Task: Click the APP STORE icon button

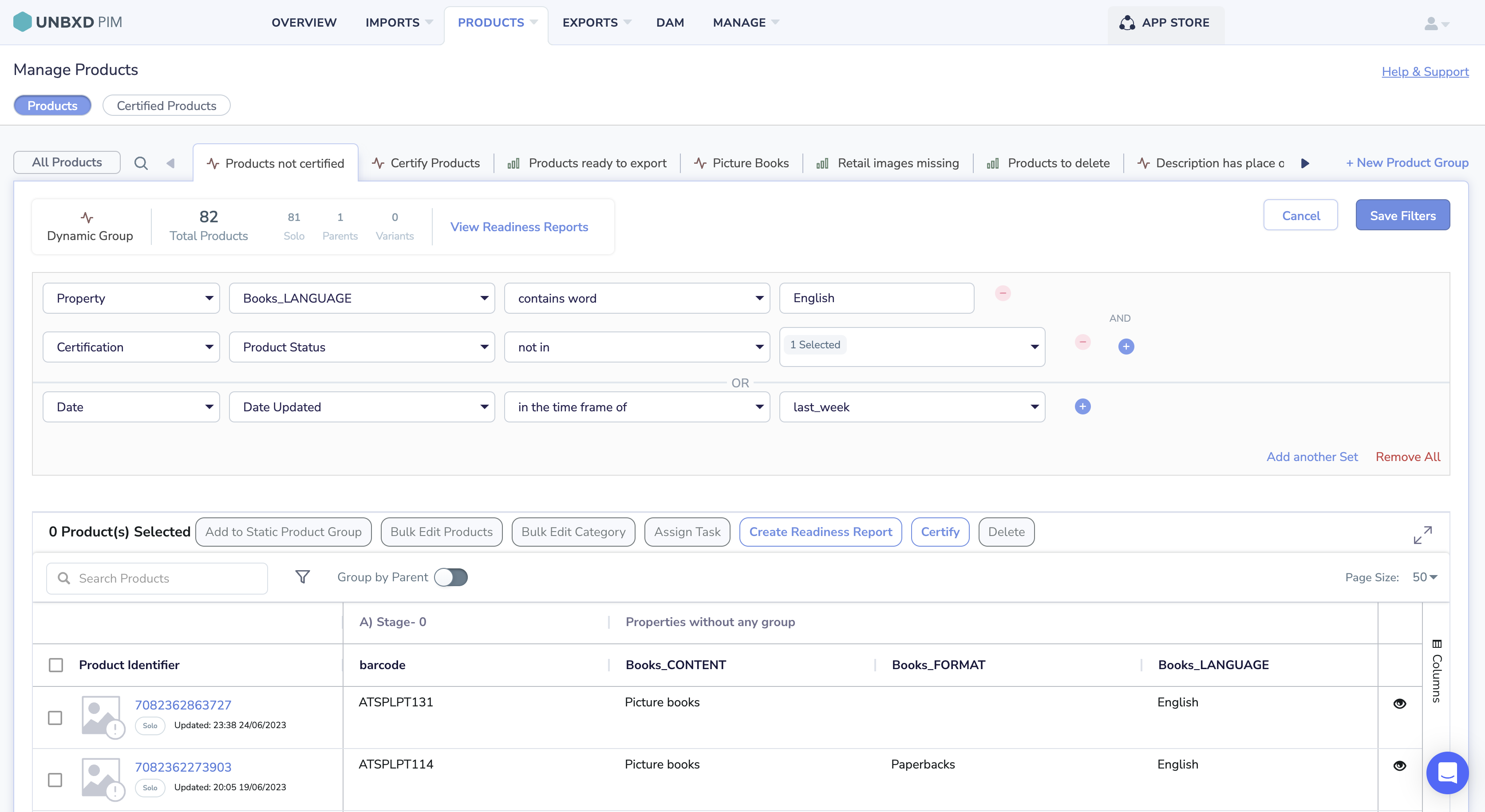Action: click(1165, 23)
